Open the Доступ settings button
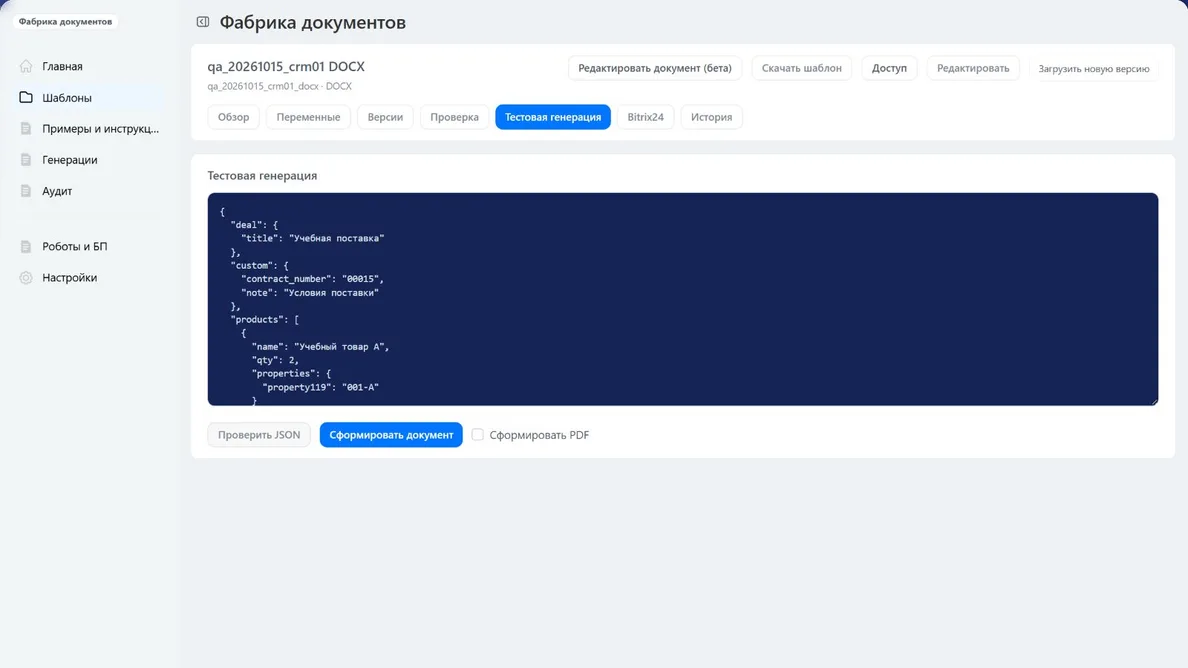Screen dimensions: 1188x668 coord(889,68)
